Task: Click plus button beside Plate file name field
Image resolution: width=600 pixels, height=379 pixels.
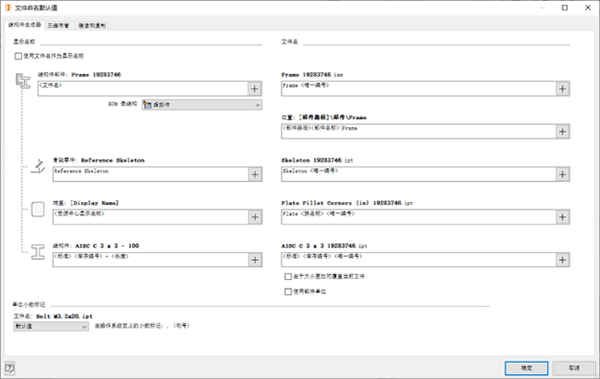Action: pos(562,217)
